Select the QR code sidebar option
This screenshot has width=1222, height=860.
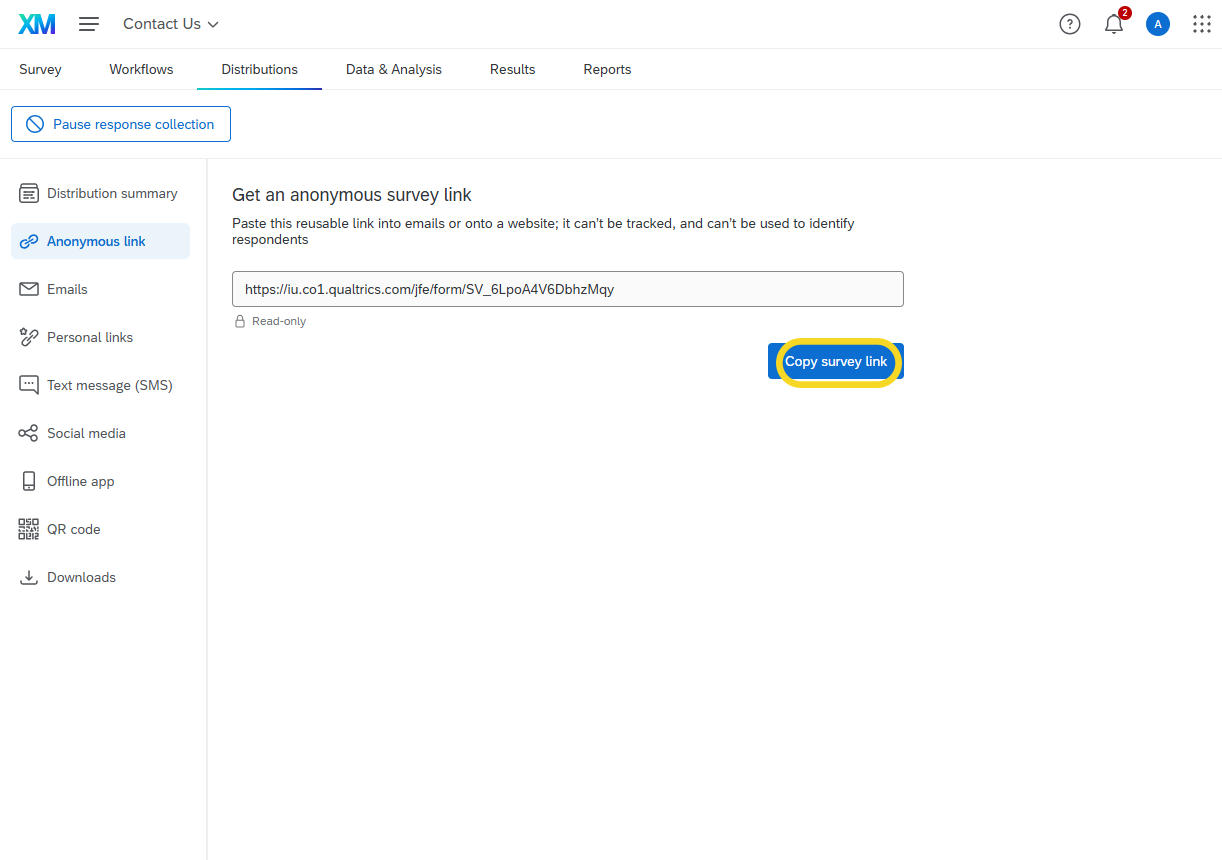pyautogui.click(x=73, y=529)
